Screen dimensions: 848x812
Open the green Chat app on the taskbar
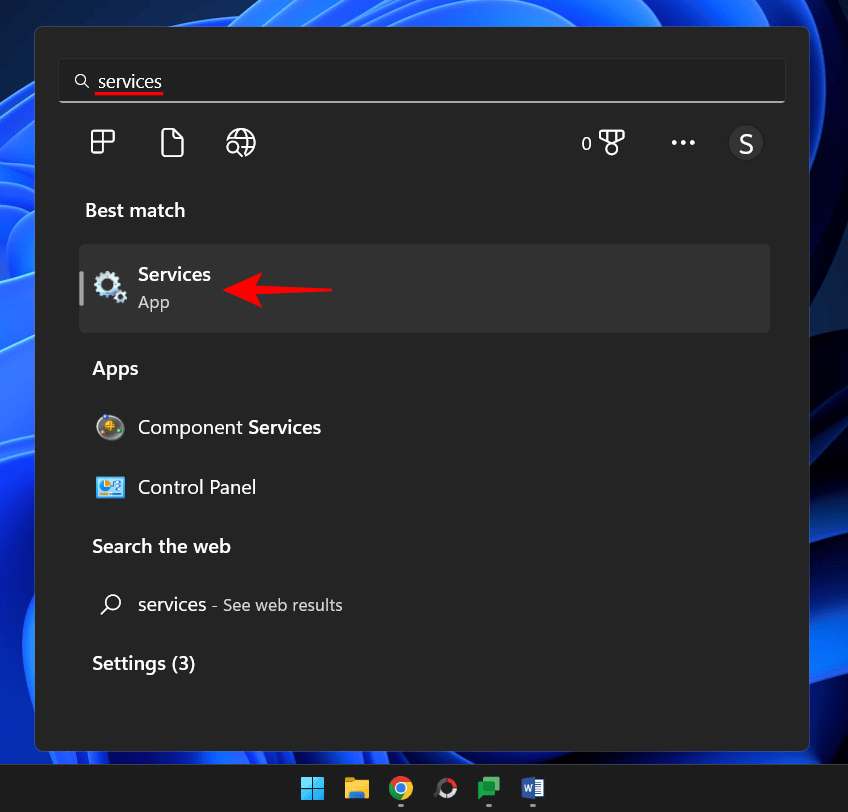tap(488, 789)
